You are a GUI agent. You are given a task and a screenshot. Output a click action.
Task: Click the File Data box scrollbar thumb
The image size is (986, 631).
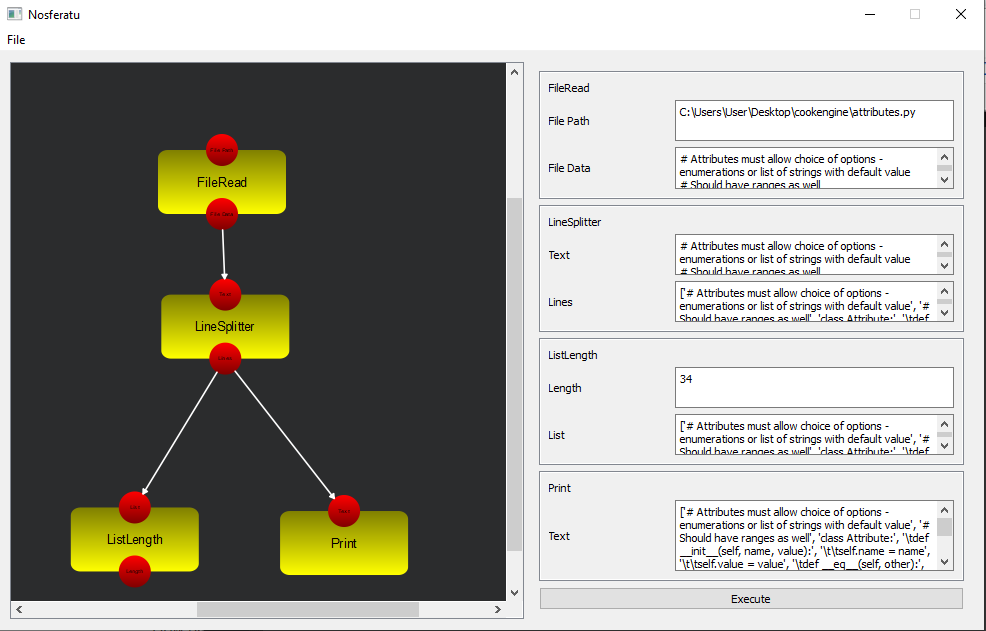pos(944,168)
